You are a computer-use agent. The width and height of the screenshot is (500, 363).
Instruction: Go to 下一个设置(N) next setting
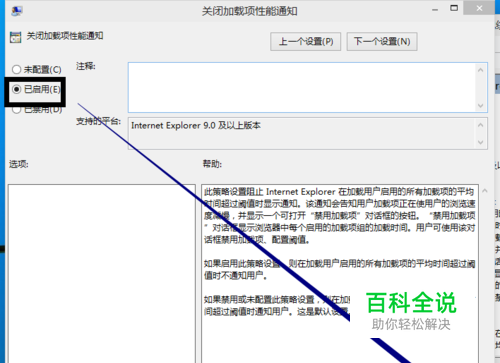click(x=382, y=42)
